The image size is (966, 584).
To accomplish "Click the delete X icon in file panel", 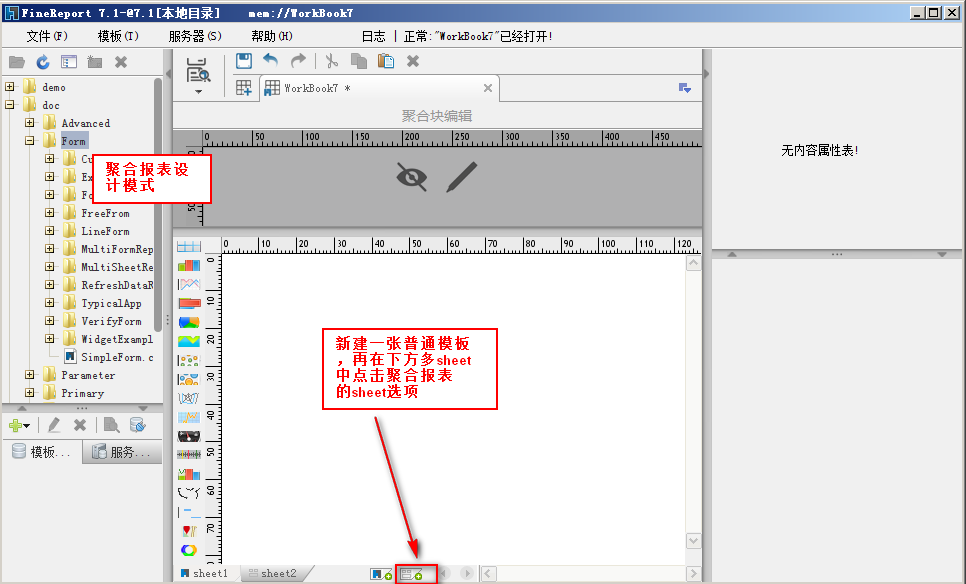I will 121,62.
